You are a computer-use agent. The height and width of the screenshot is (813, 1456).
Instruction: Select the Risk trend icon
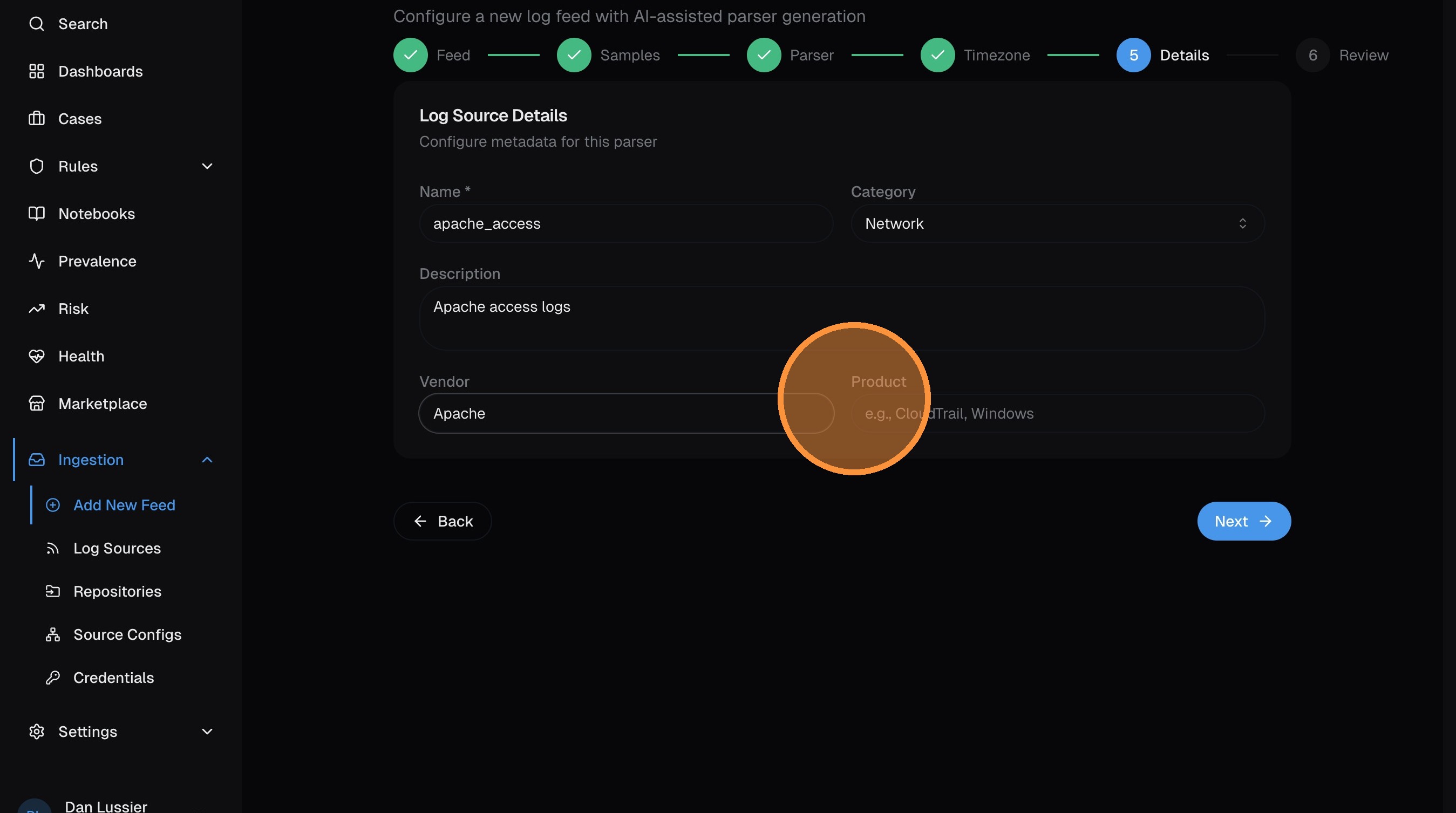coord(37,309)
